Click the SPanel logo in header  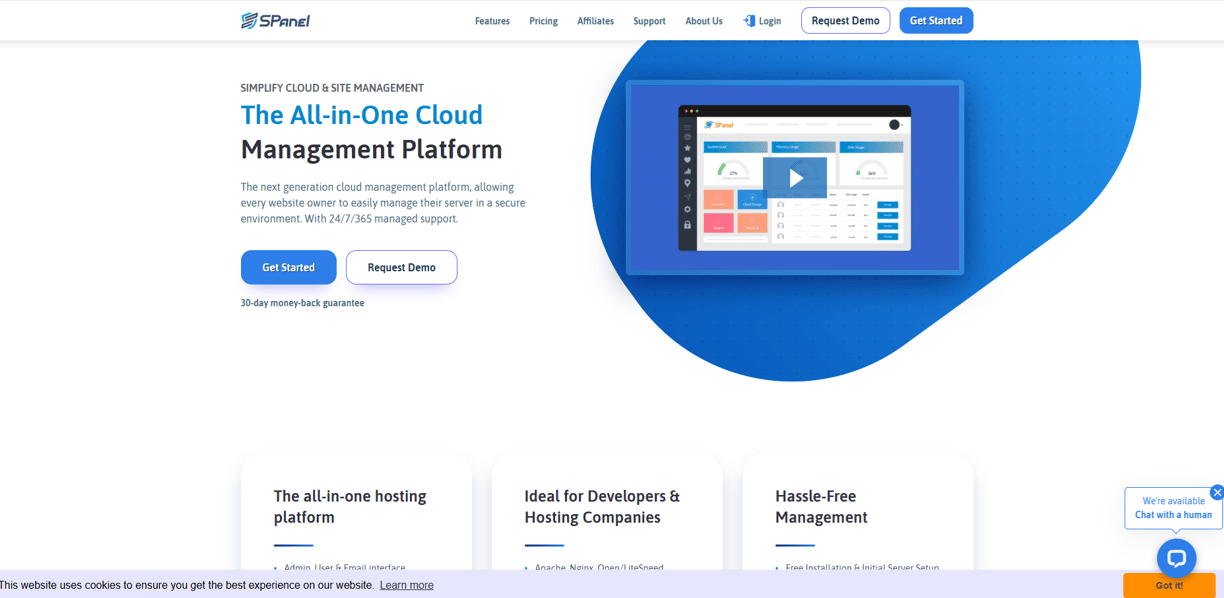click(275, 20)
